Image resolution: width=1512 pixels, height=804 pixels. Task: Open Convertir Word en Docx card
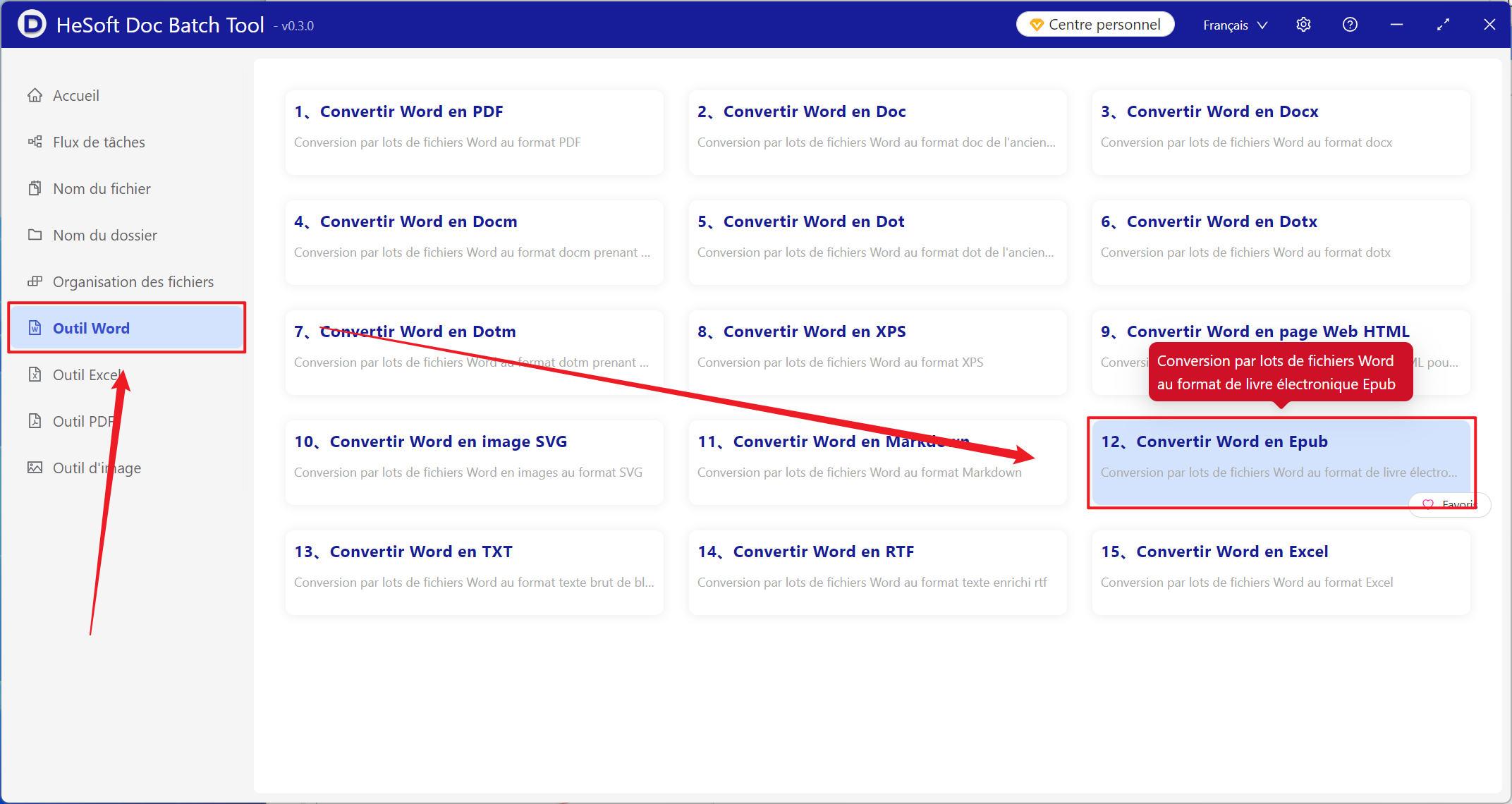[1281, 132]
